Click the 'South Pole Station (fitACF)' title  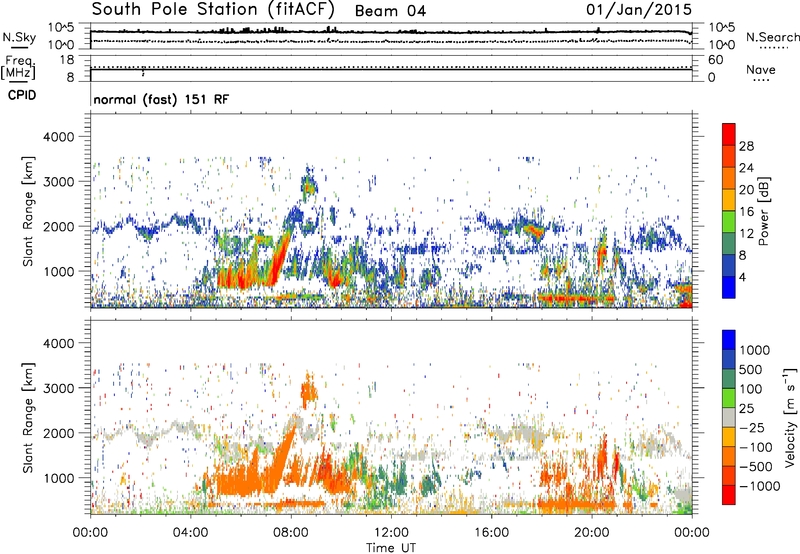point(213,9)
